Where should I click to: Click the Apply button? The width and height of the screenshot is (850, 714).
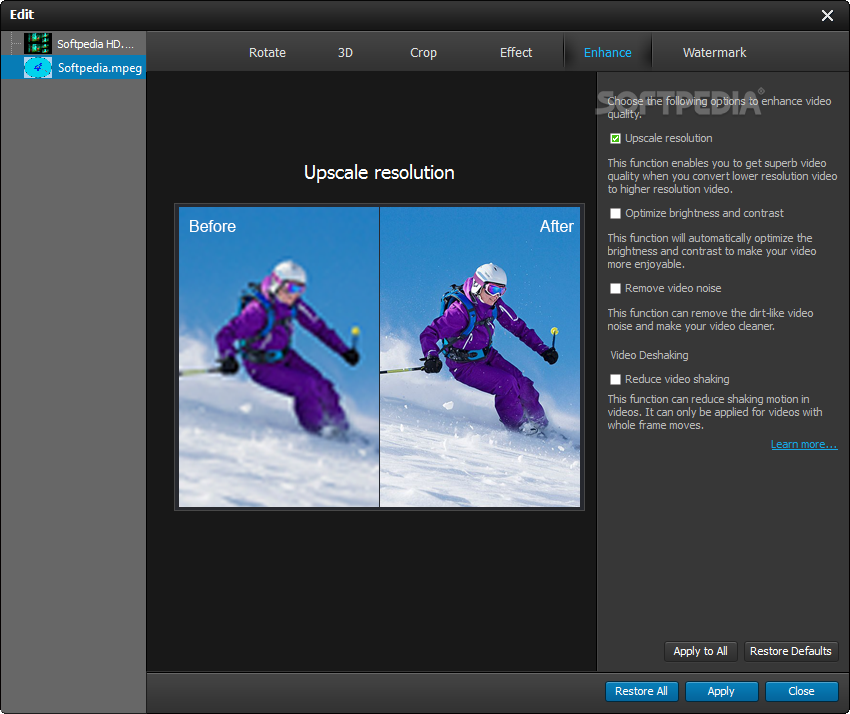(721, 691)
